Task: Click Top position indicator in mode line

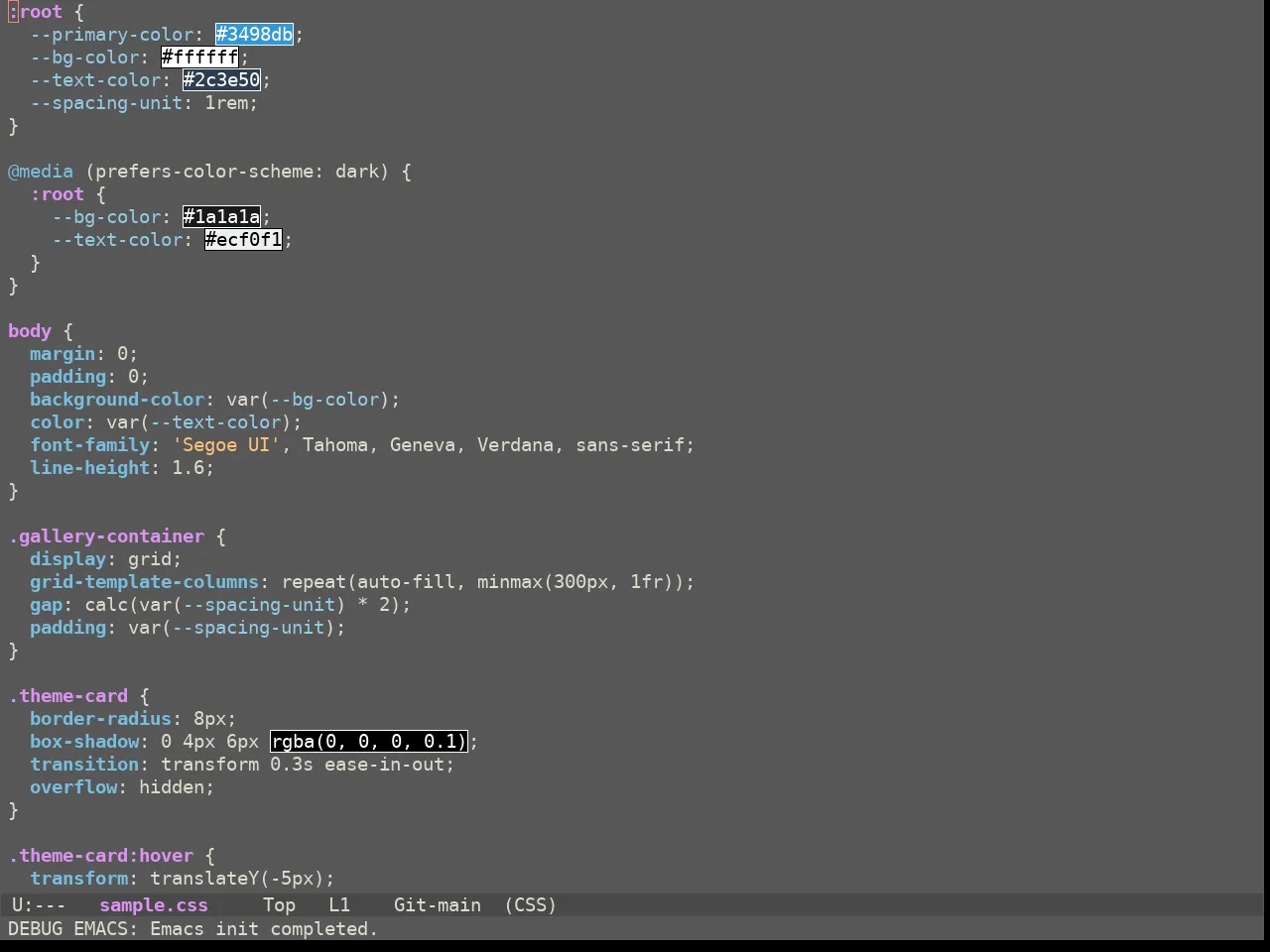Action: (280, 905)
